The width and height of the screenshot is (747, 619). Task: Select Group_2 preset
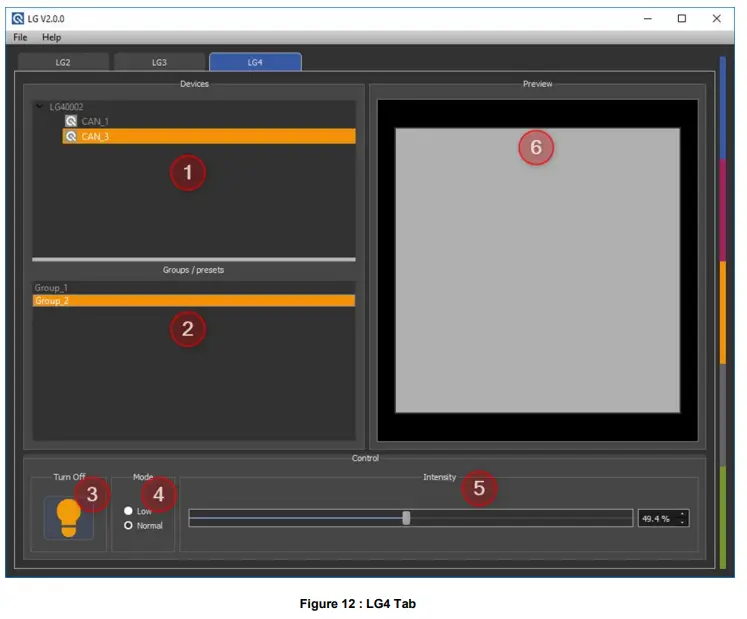click(x=193, y=301)
